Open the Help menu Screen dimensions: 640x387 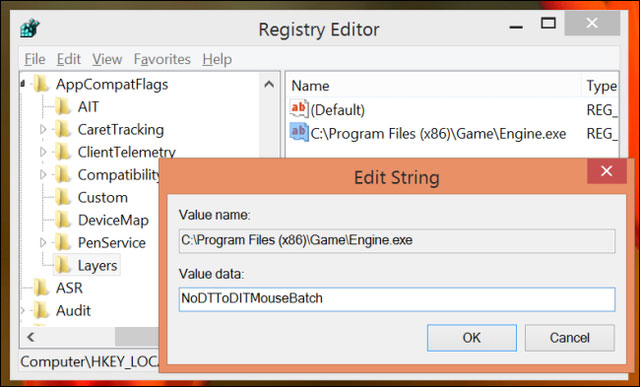tap(217, 60)
